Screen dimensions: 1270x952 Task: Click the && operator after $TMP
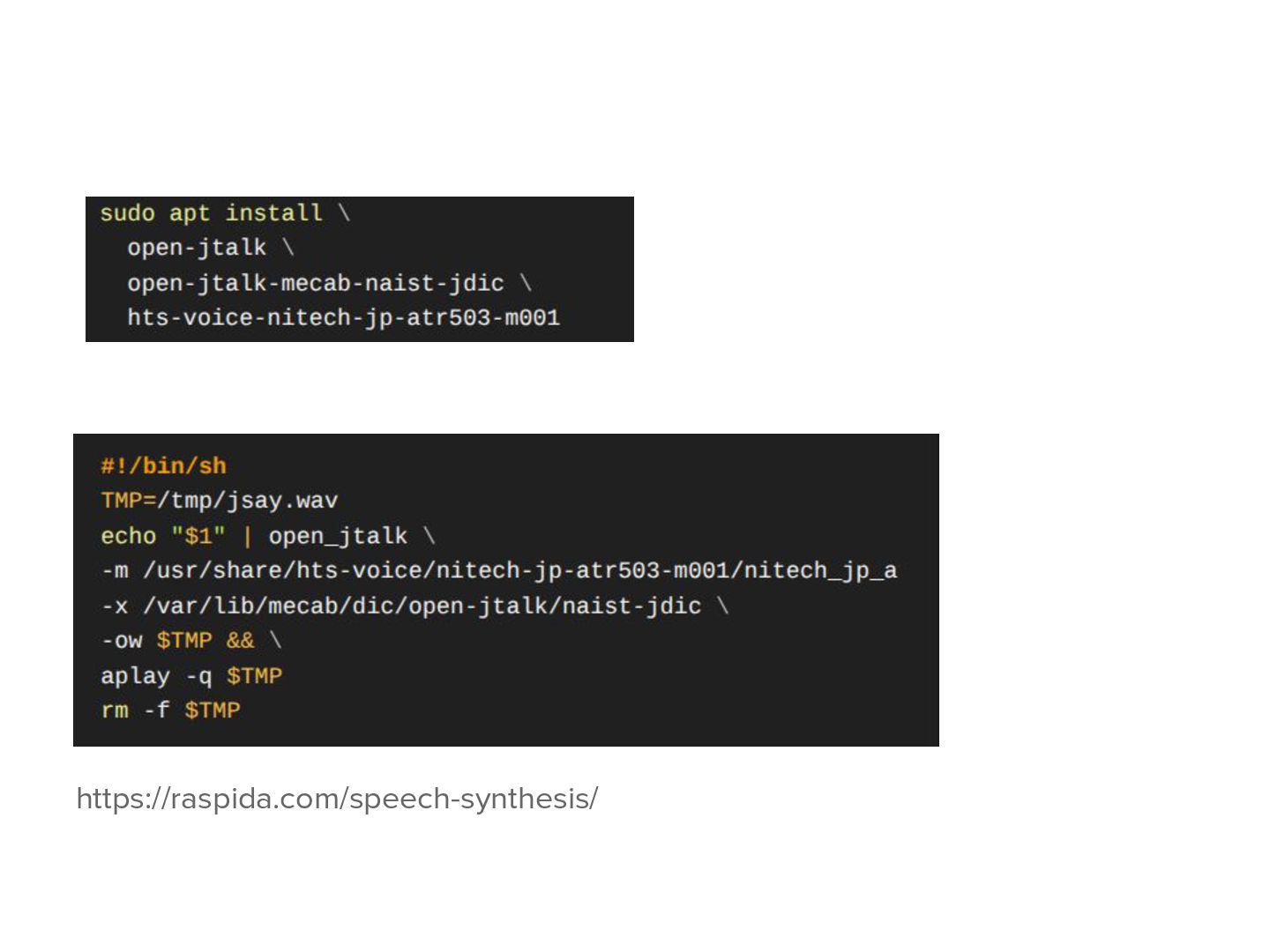click(240, 641)
